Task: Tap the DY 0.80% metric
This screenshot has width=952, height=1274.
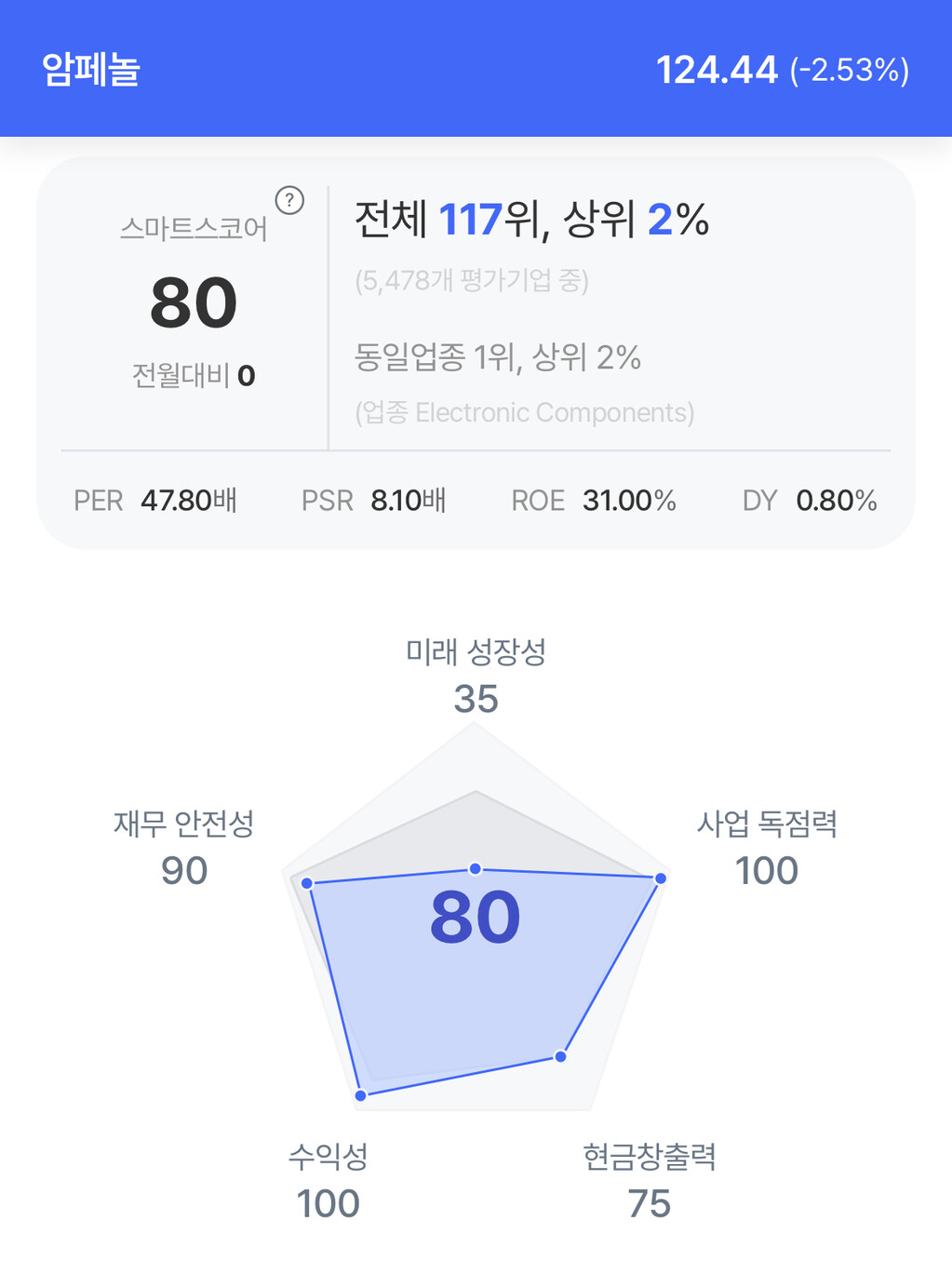Action: point(810,501)
